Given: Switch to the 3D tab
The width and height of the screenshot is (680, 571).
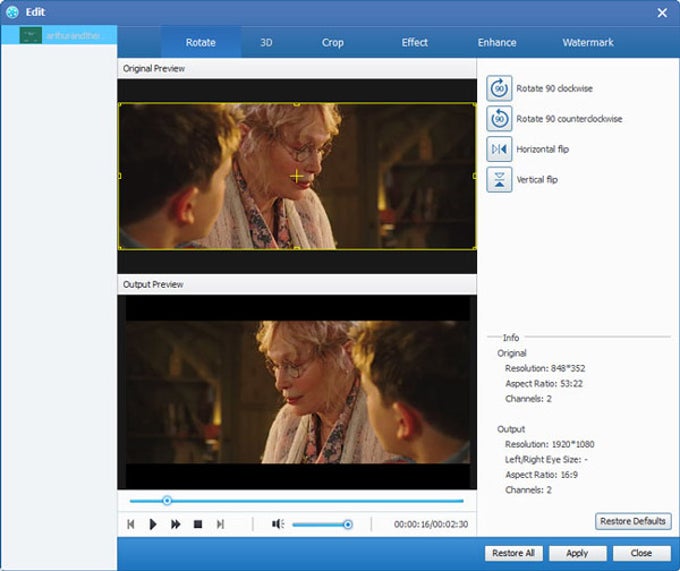Looking at the screenshot, I should (x=266, y=42).
